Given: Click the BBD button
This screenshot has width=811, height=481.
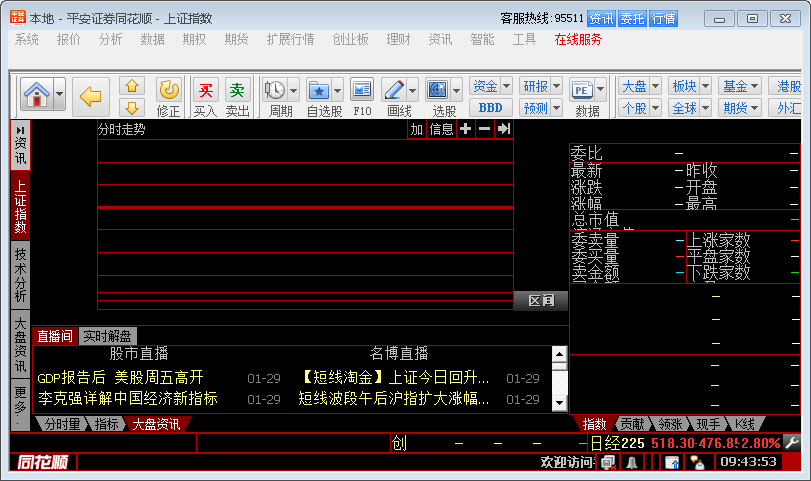Looking at the screenshot, I should [x=491, y=108].
